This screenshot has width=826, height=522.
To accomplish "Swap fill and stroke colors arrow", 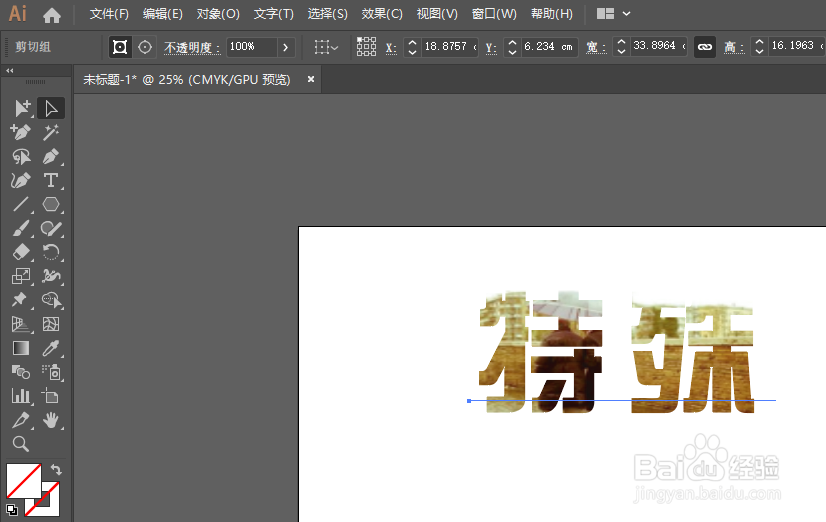I will (x=56, y=469).
